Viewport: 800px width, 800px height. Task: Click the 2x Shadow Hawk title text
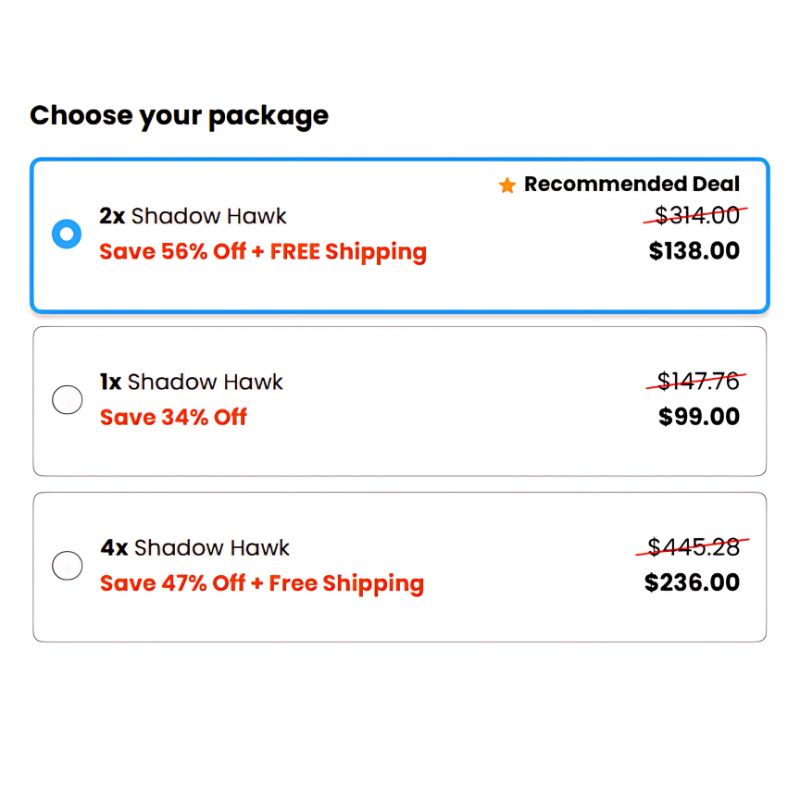pyautogui.click(x=193, y=216)
